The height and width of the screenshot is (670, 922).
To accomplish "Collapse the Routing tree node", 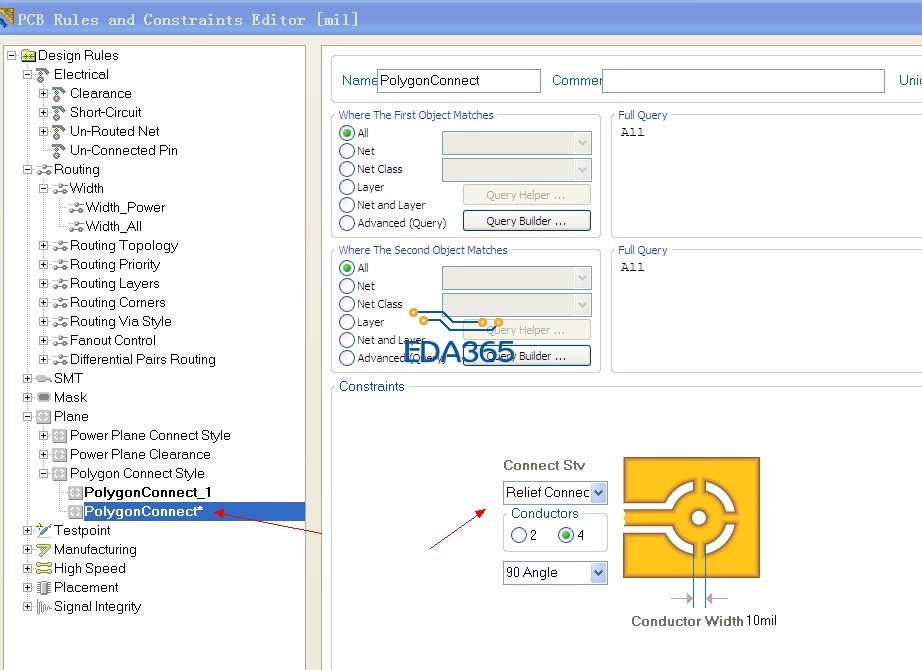I will pyautogui.click(x=27, y=169).
